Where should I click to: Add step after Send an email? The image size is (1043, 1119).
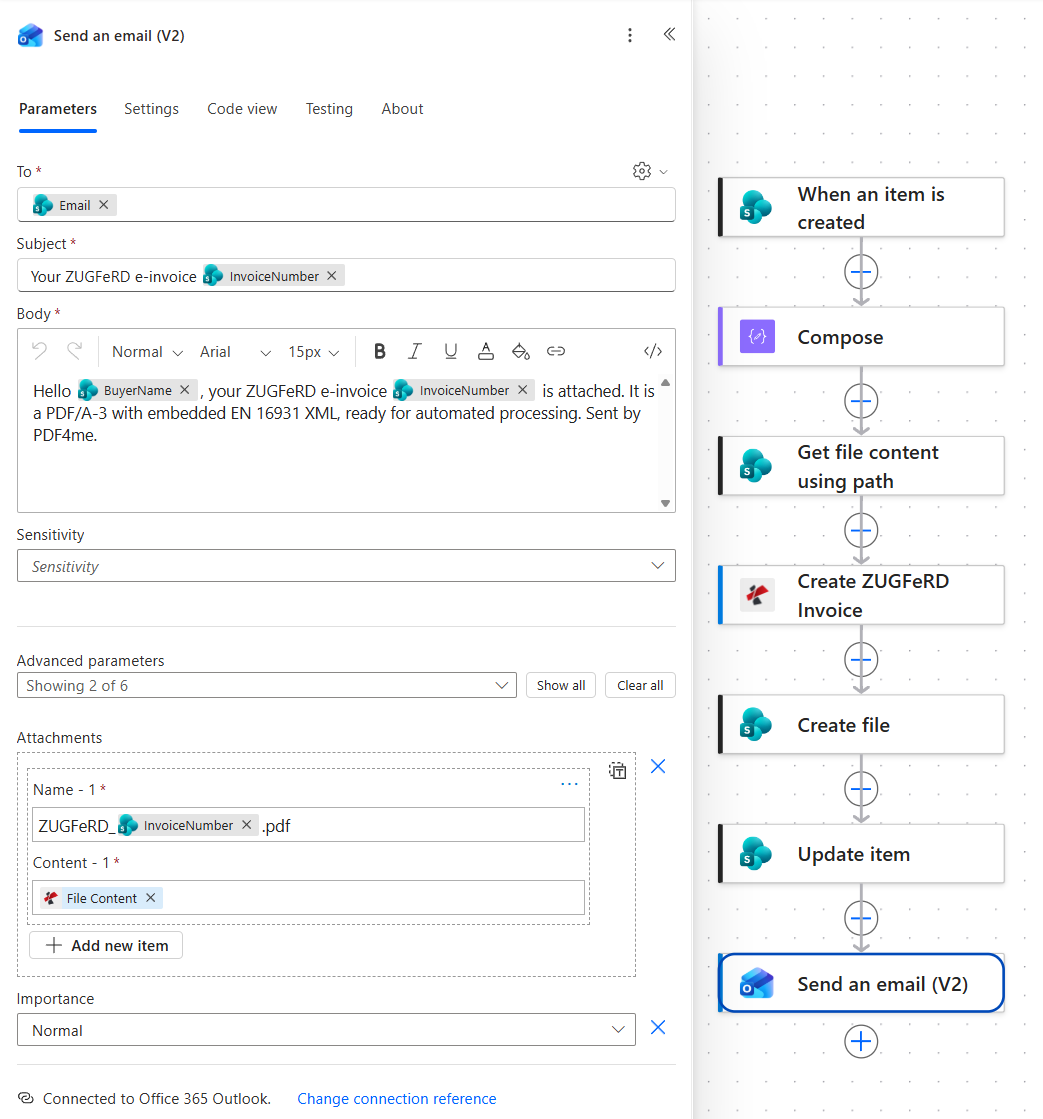coord(861,1041)
